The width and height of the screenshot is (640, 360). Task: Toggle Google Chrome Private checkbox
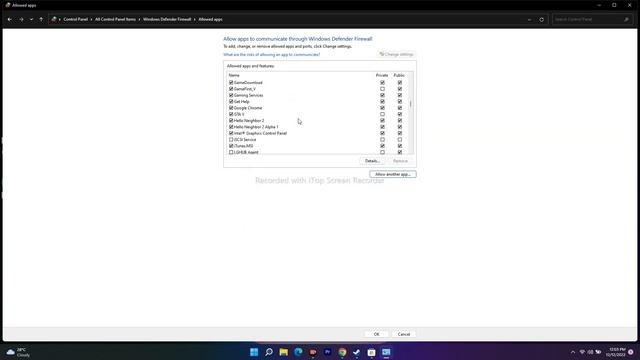click(382, 108)
